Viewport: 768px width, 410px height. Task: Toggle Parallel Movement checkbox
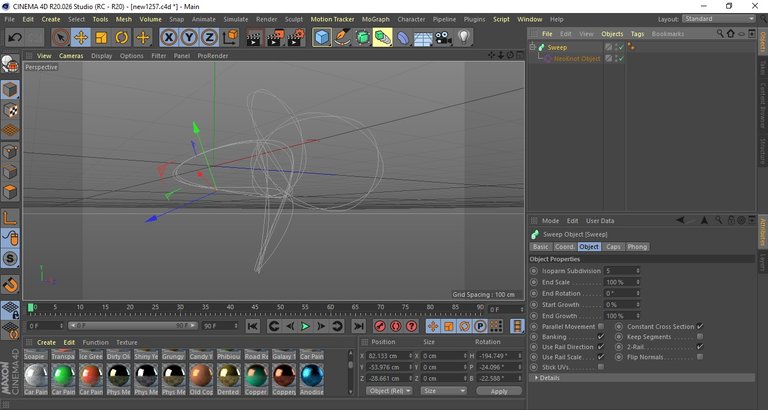point(601,326)
